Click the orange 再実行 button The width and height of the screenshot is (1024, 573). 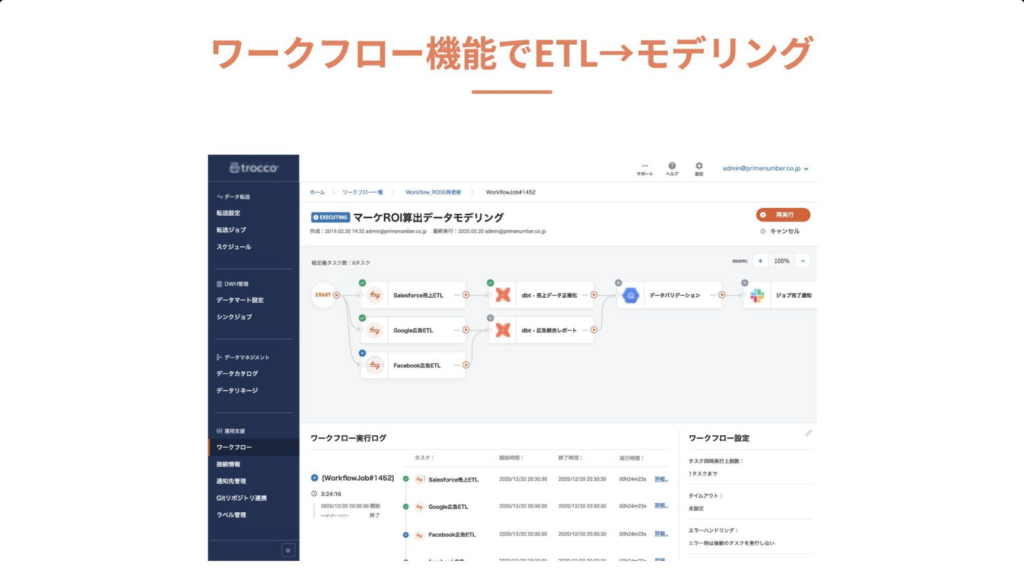point(783,214)
